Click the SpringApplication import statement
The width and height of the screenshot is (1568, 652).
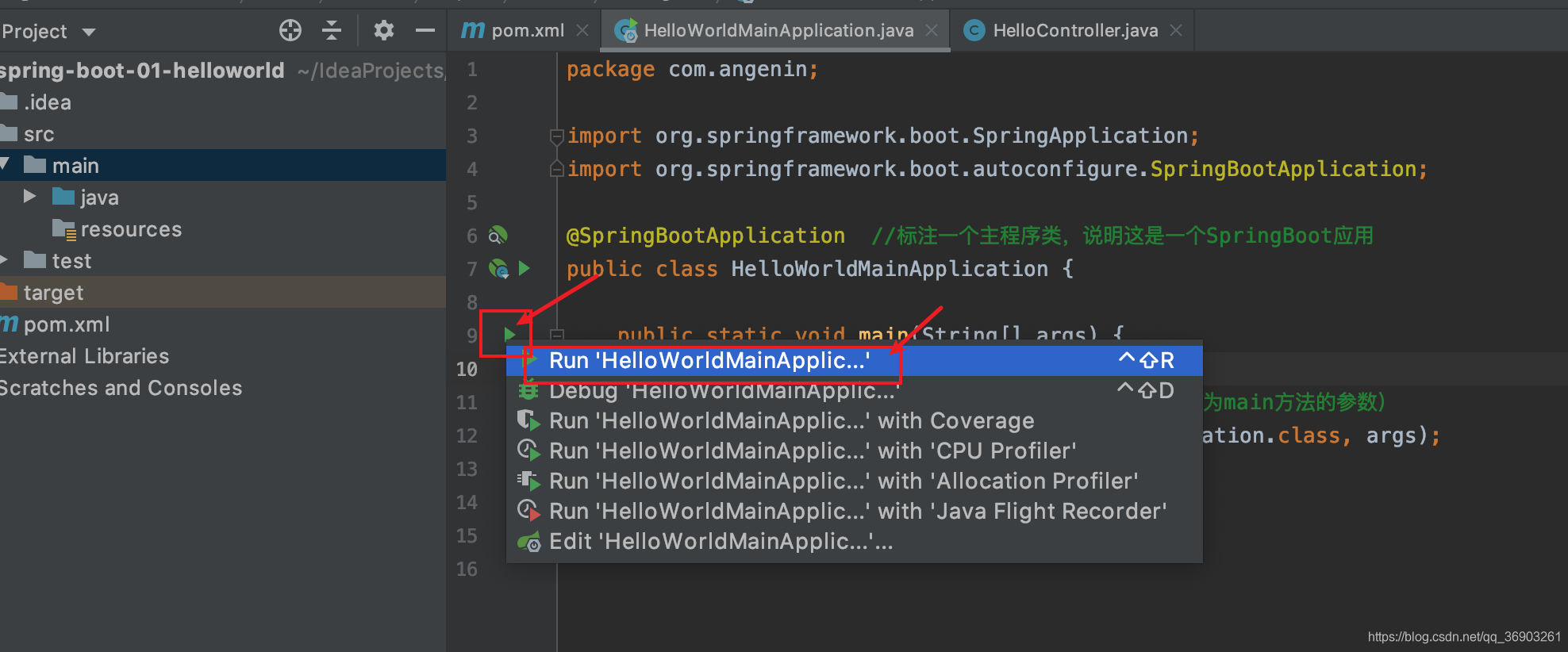coord(882,136)
